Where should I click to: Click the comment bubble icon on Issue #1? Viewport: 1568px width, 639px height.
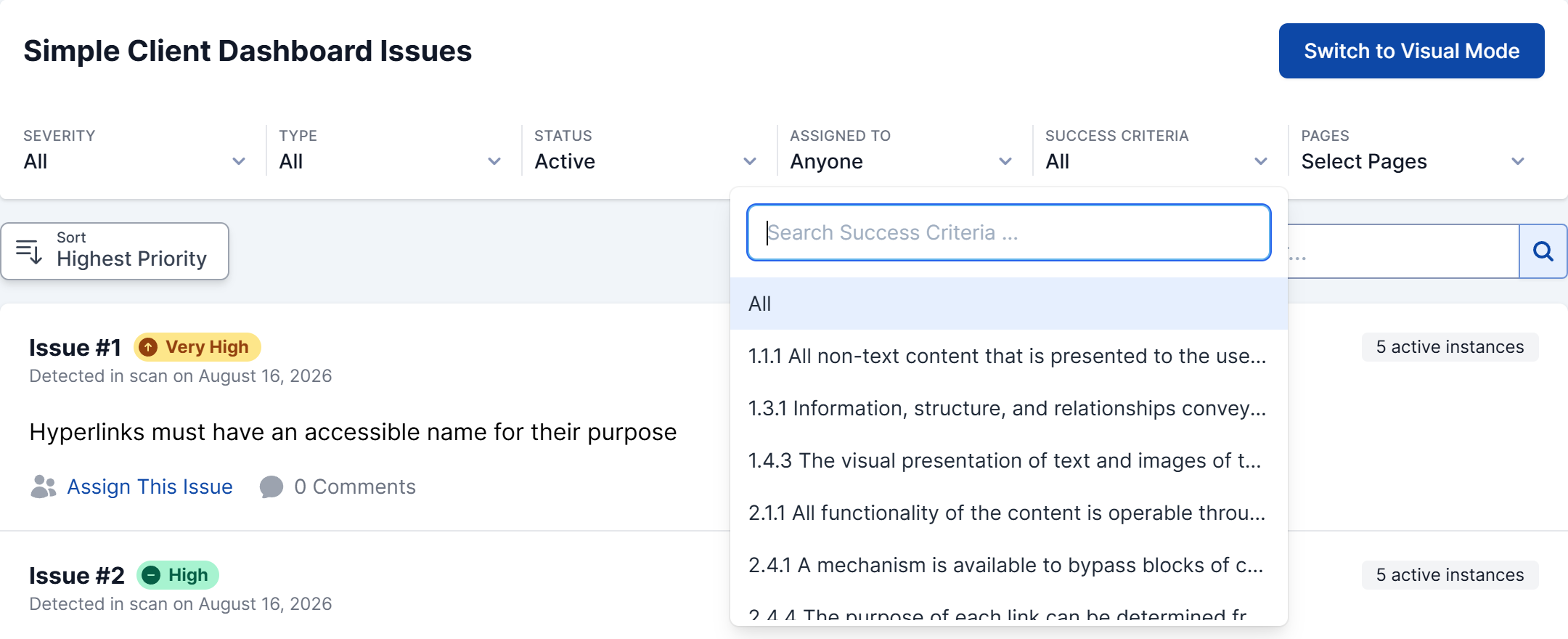271,487
